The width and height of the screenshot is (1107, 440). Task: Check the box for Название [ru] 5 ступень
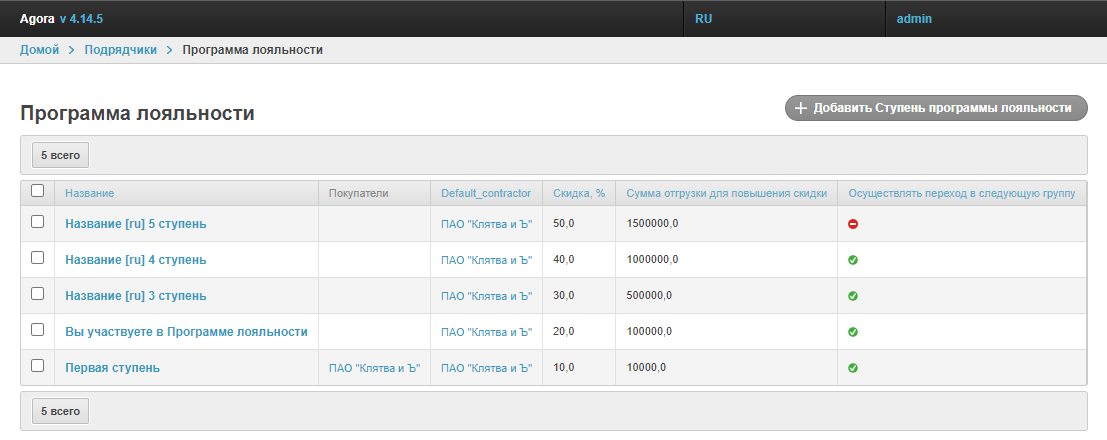click(x=38, y=222)
